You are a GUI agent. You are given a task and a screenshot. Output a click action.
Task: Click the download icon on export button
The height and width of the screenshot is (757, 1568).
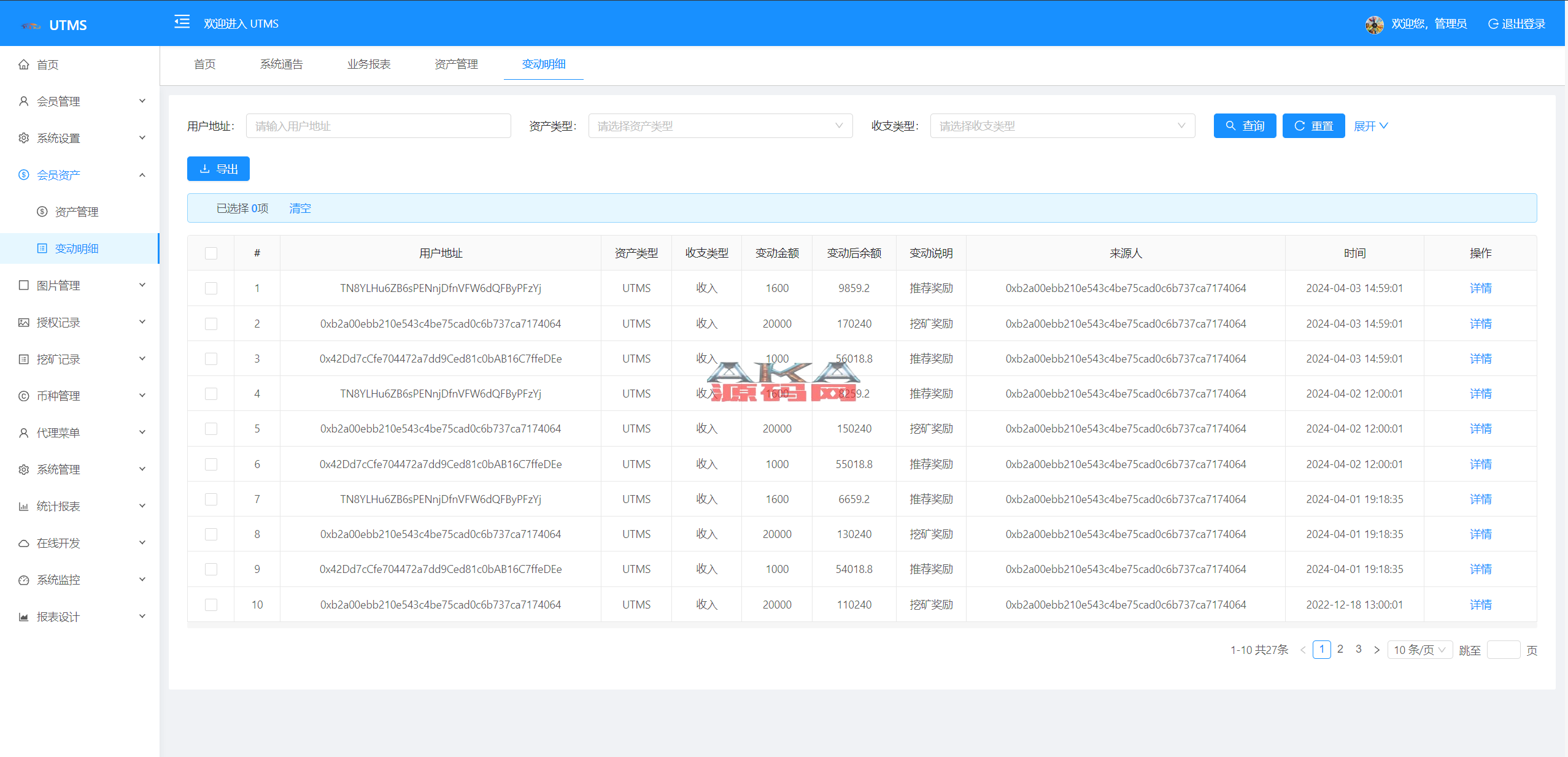pos(205,169)
